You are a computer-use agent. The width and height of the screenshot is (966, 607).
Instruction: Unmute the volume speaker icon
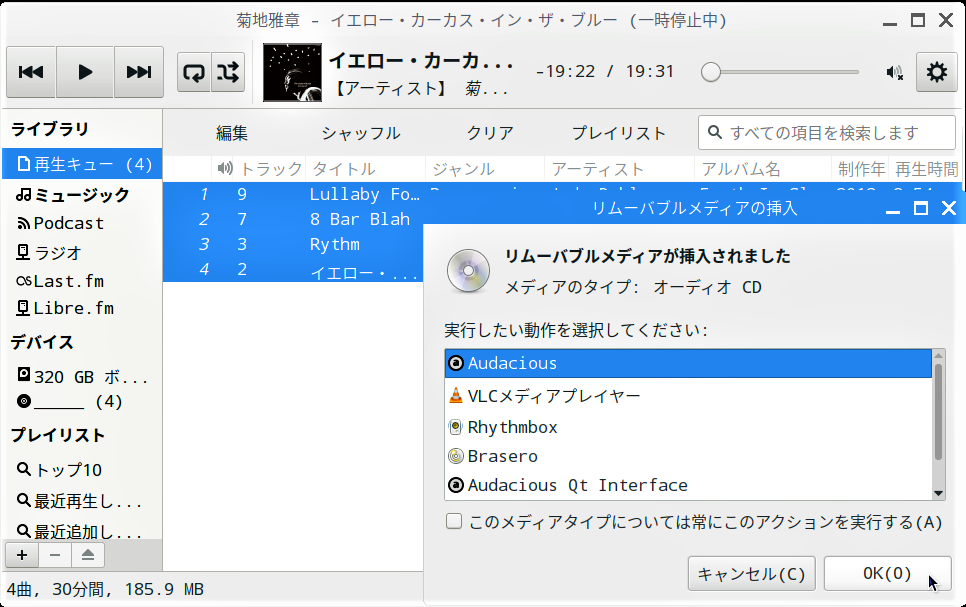(895, 73)
